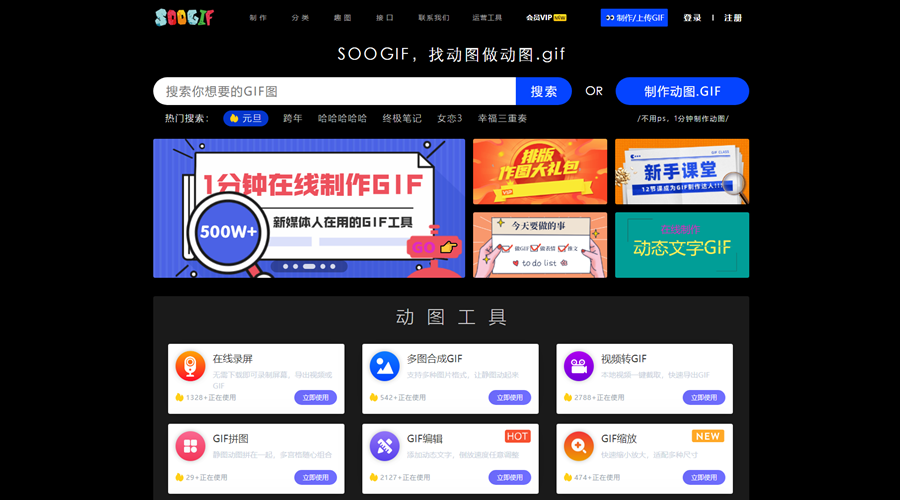Click the GIF编辑 card title
900x500 pixels.
click(425, 439)
